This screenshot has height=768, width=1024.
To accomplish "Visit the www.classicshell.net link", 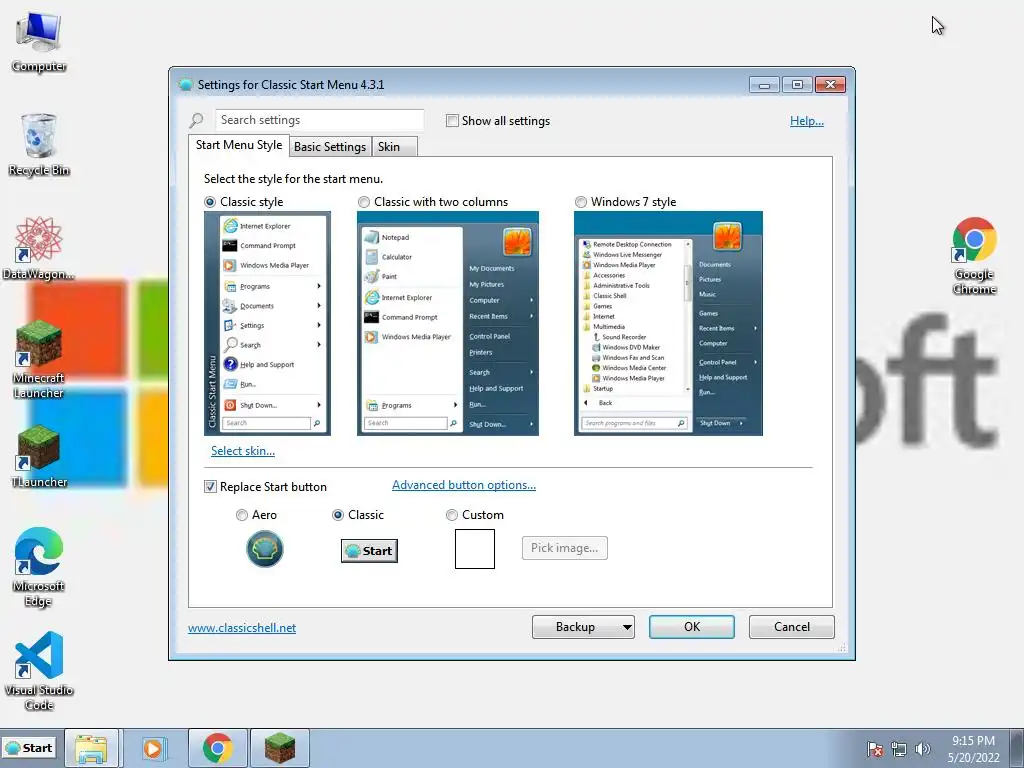I will tap(242, 628).
